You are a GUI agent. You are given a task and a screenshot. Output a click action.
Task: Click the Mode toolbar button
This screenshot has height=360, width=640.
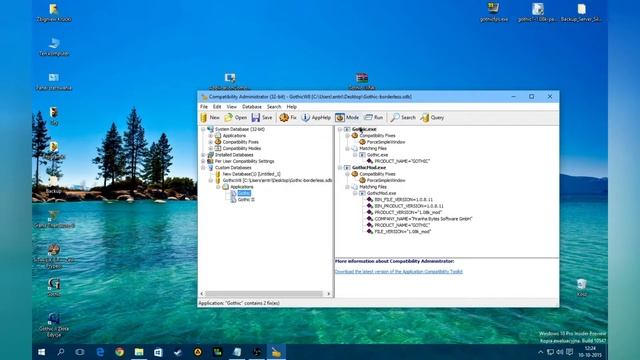click(x=347, y=118)
